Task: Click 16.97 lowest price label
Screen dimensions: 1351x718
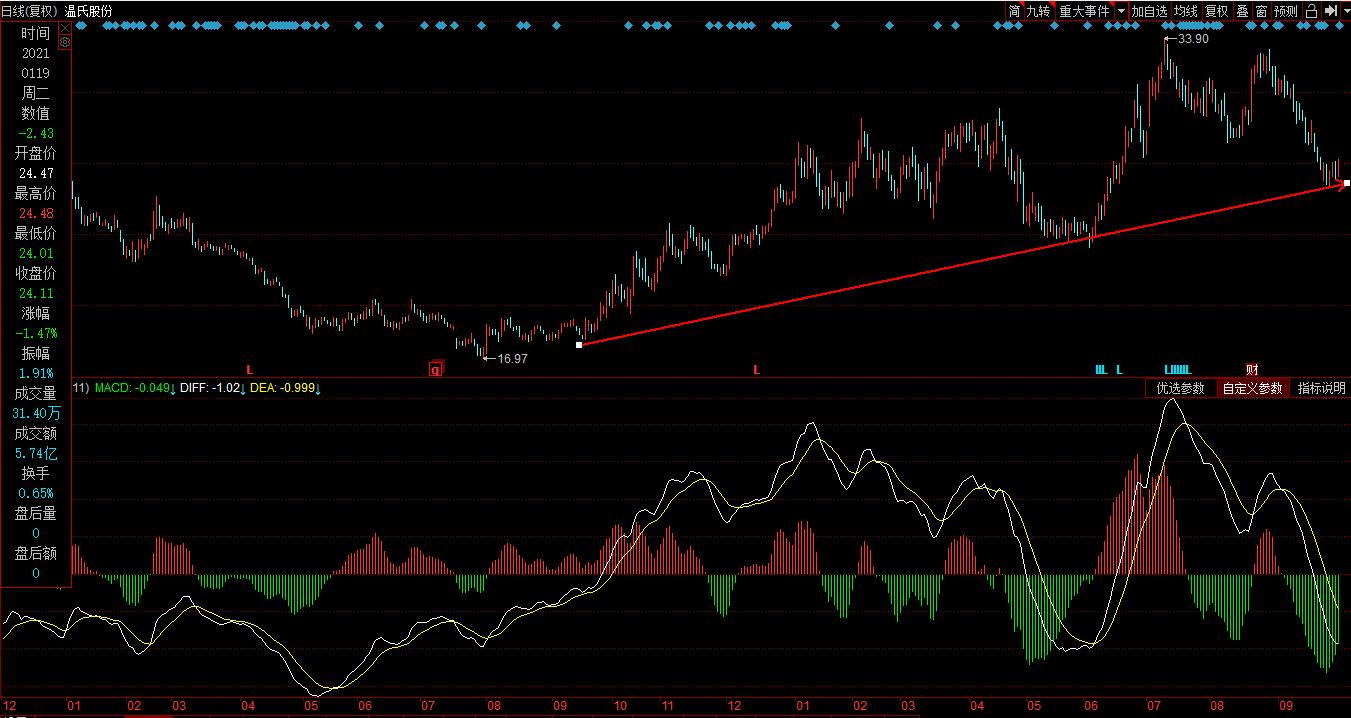Action: (511, 358)
